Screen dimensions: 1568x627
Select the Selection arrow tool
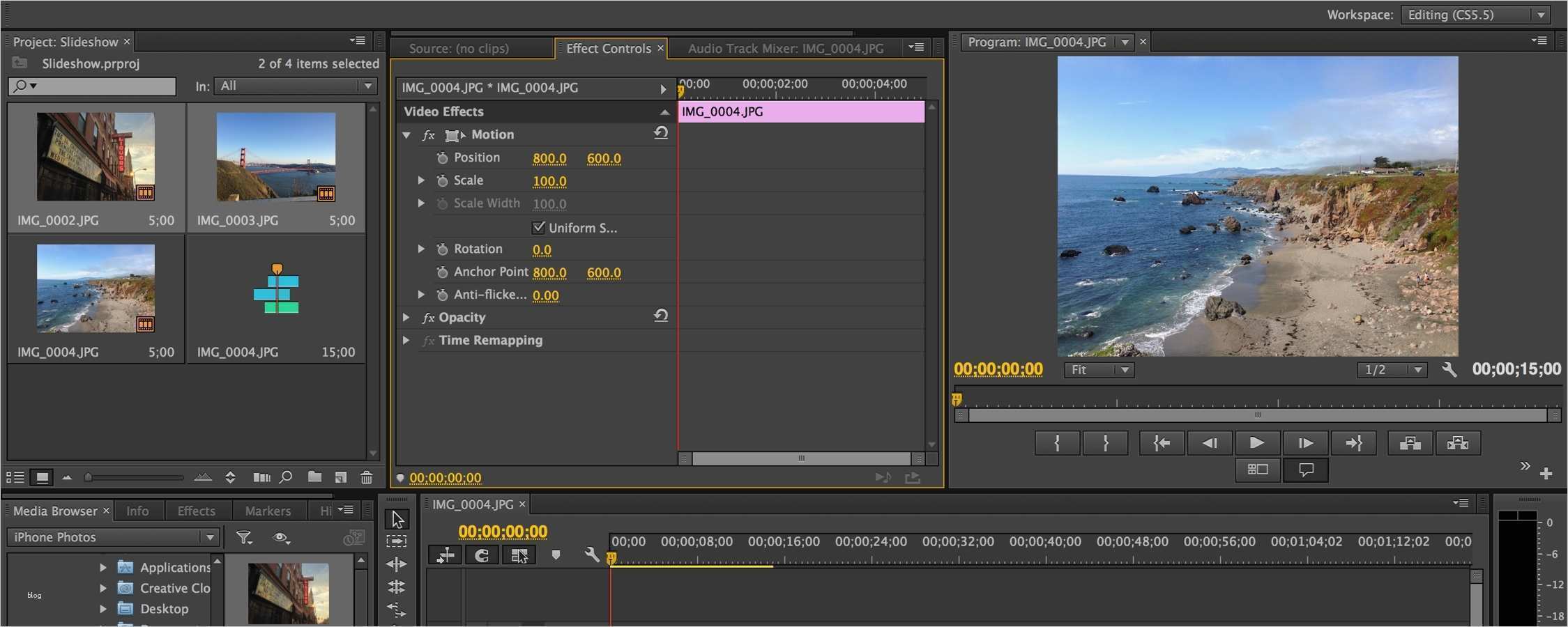[x=397, y=520]
